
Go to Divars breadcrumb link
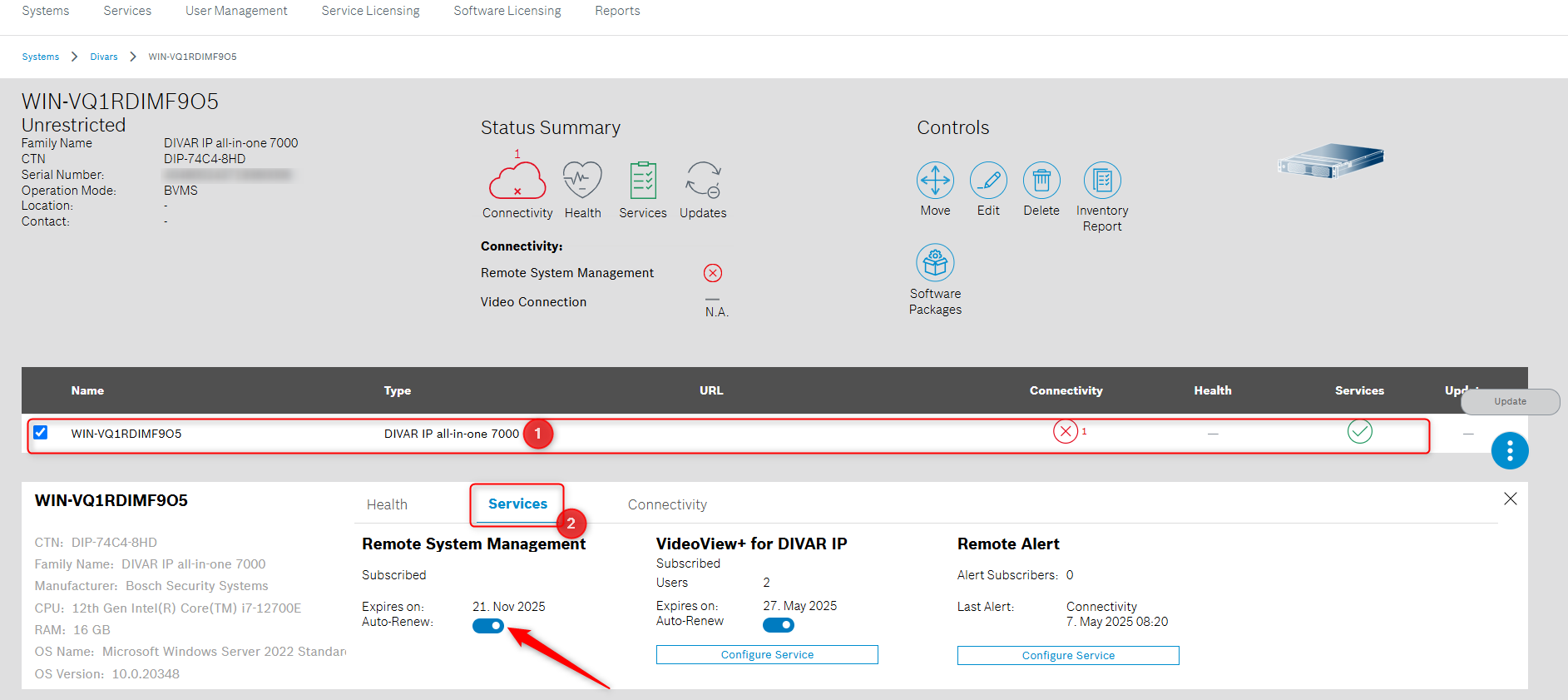(104, 57)
